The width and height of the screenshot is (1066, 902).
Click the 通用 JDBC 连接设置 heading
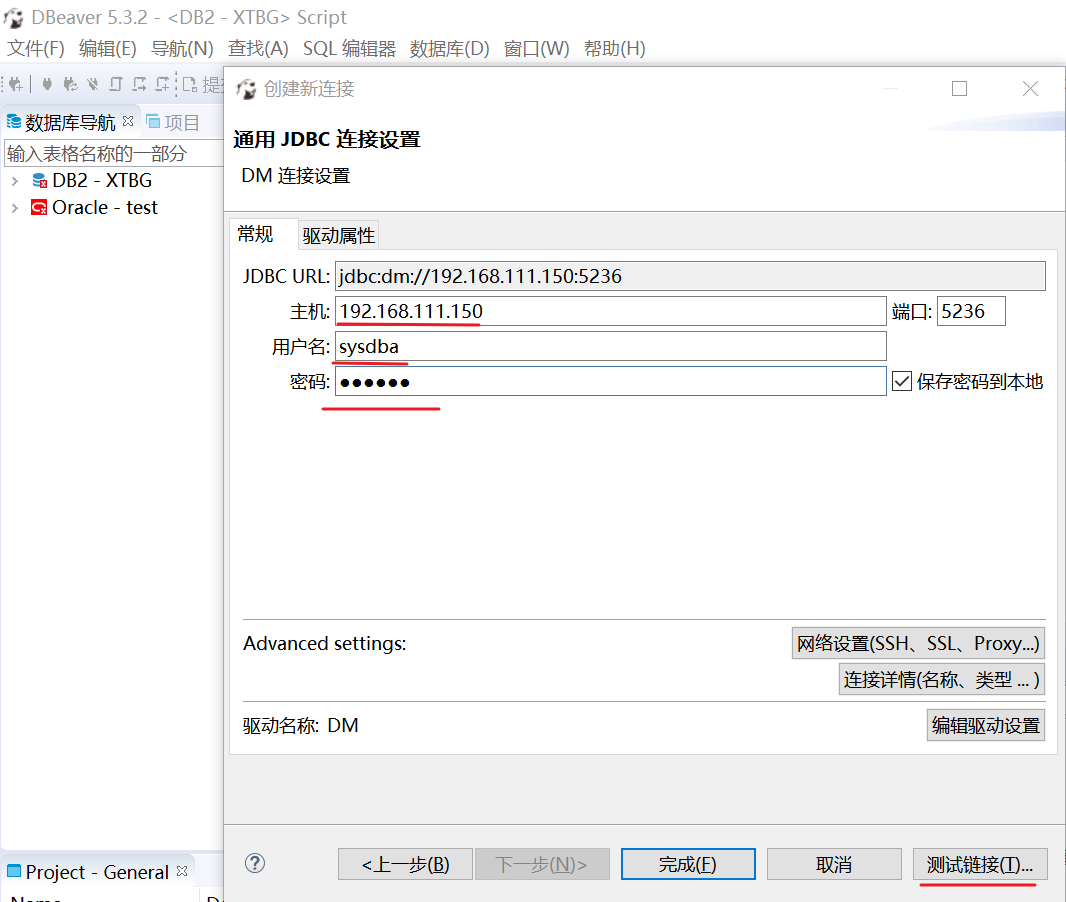click(326, 139)
